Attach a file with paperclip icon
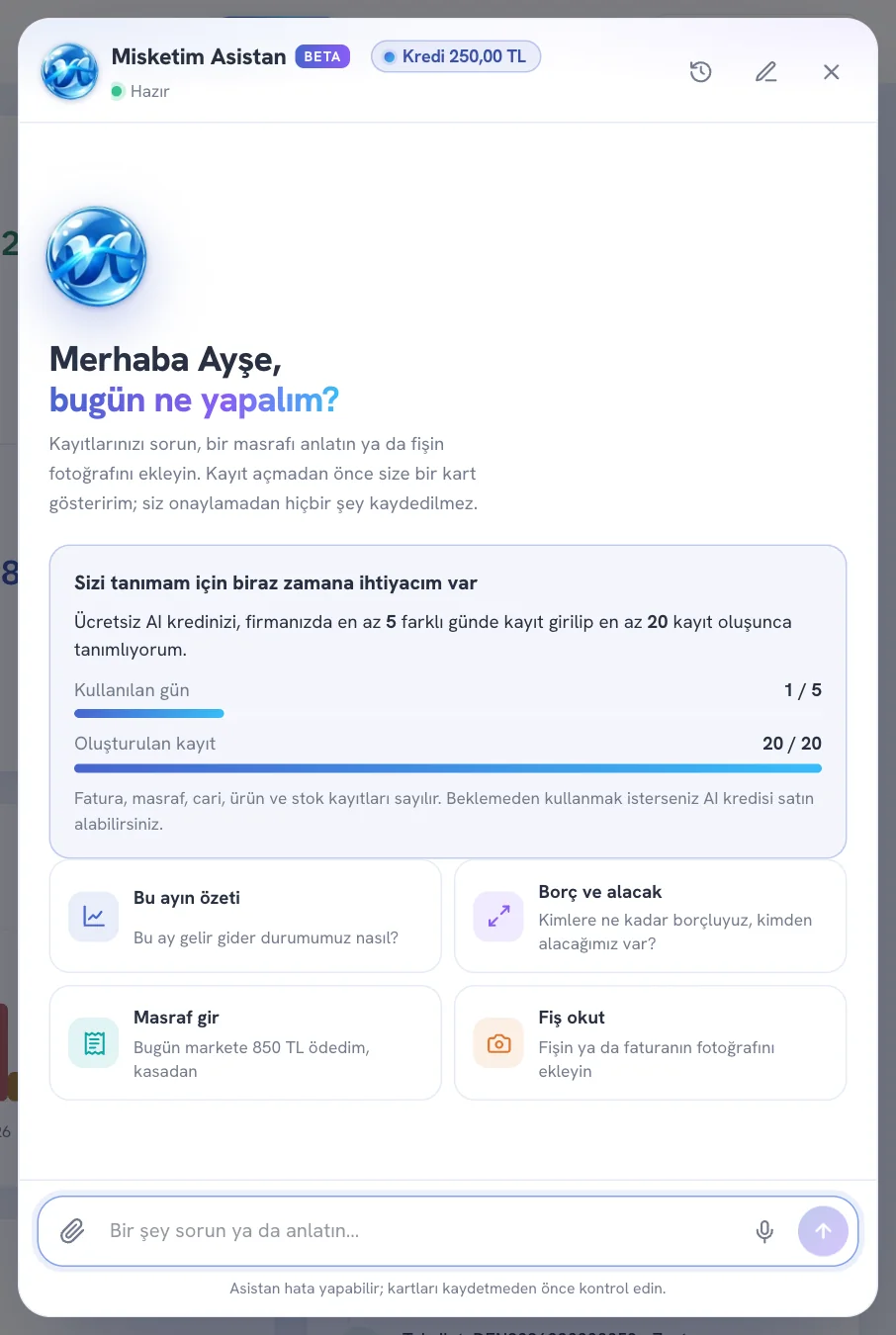This screenshot has width=896, height=1335. click(72, 1231)
